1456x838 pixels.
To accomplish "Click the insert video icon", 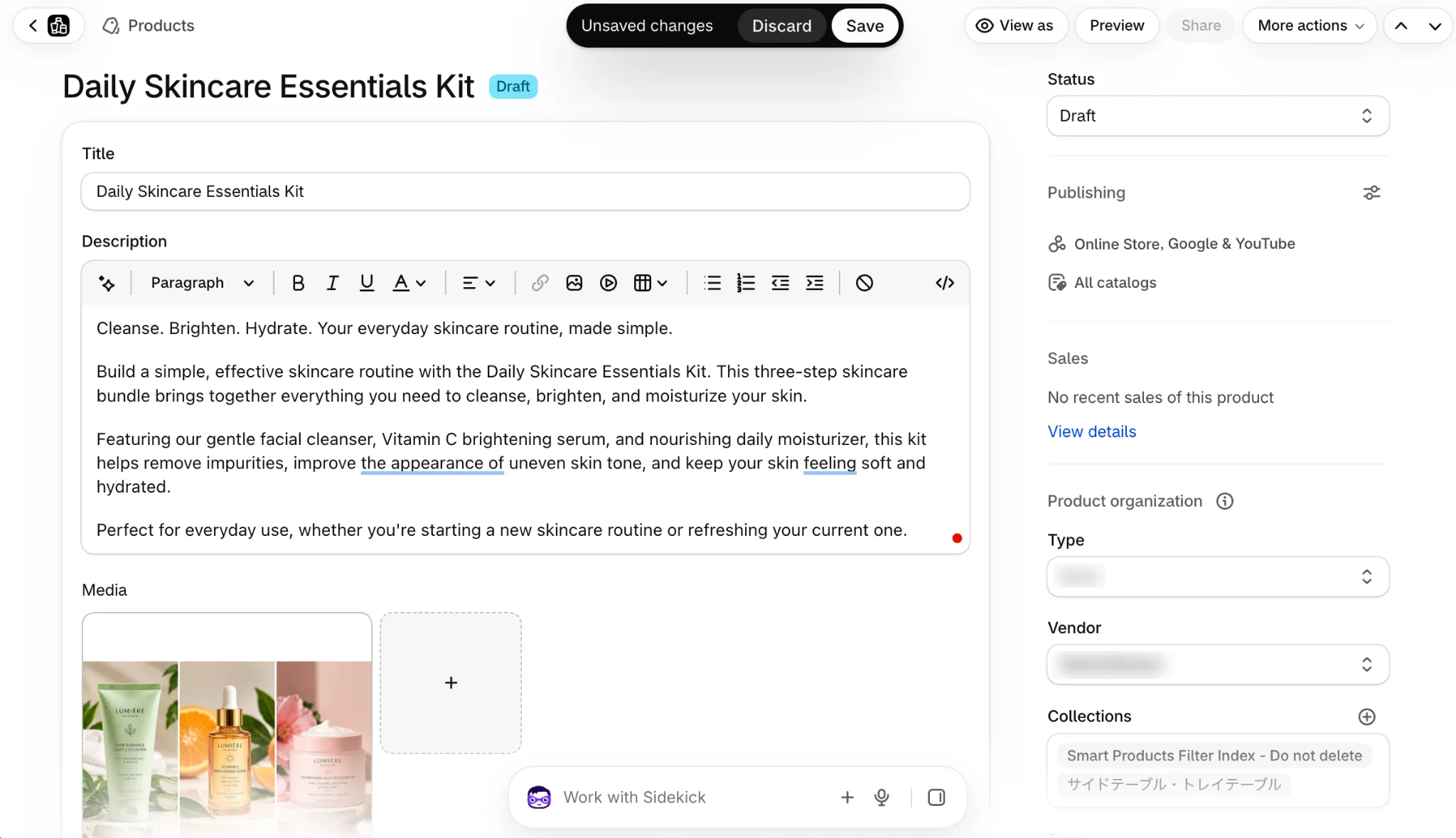I will (608, 283).
